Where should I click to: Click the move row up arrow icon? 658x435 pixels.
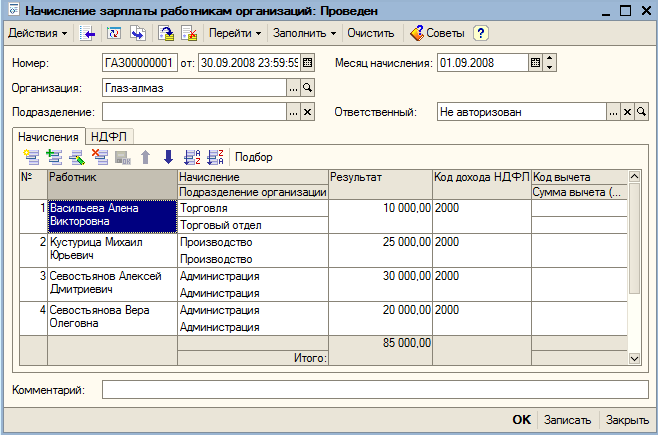point(146,157)
